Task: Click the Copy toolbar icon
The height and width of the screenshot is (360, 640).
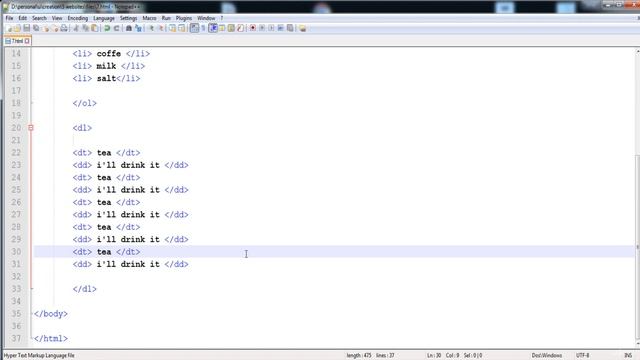Action: coord(85,28)
